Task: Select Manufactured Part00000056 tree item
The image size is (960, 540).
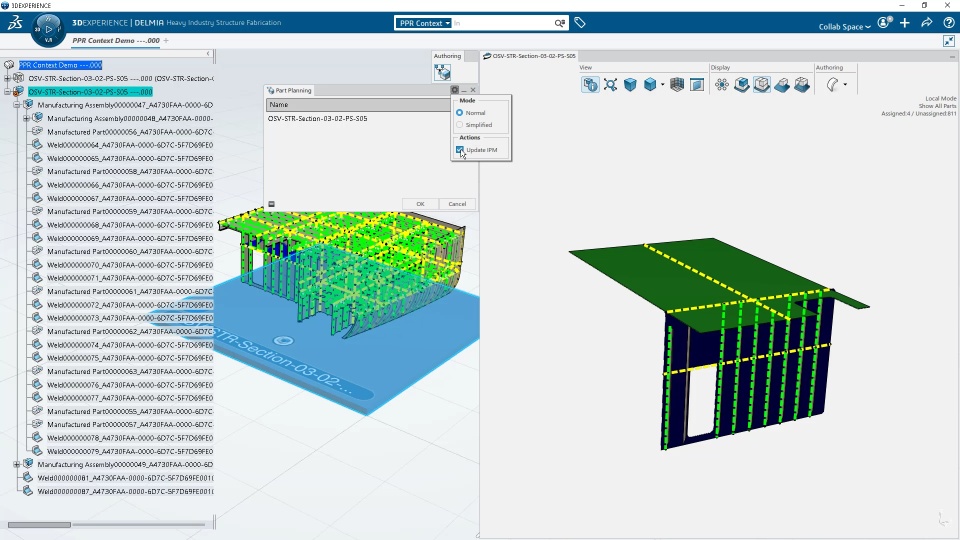Action: pos(130,132)
